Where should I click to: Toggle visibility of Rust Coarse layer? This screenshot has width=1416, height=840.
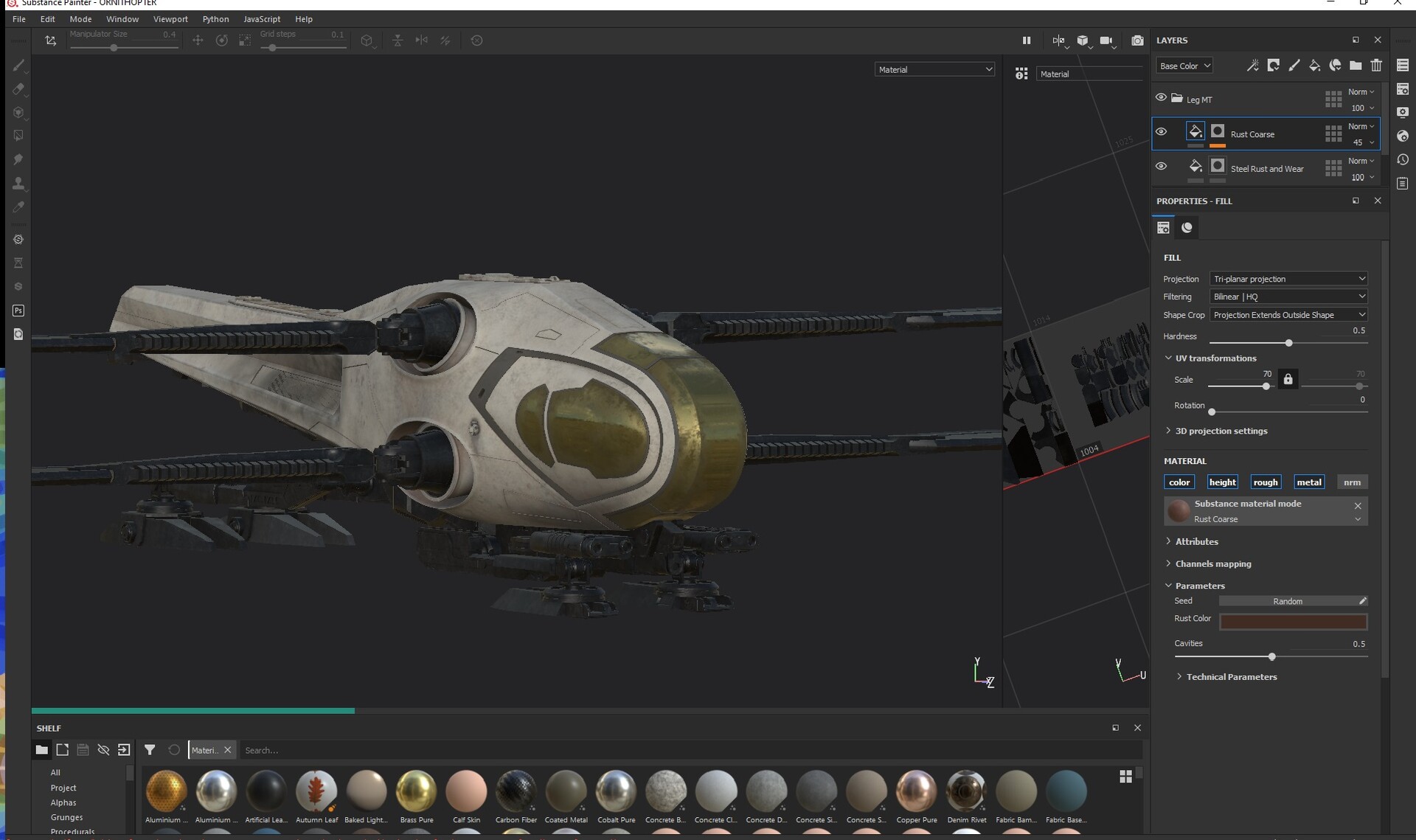pyautogui.click(x=1161, y=131)
